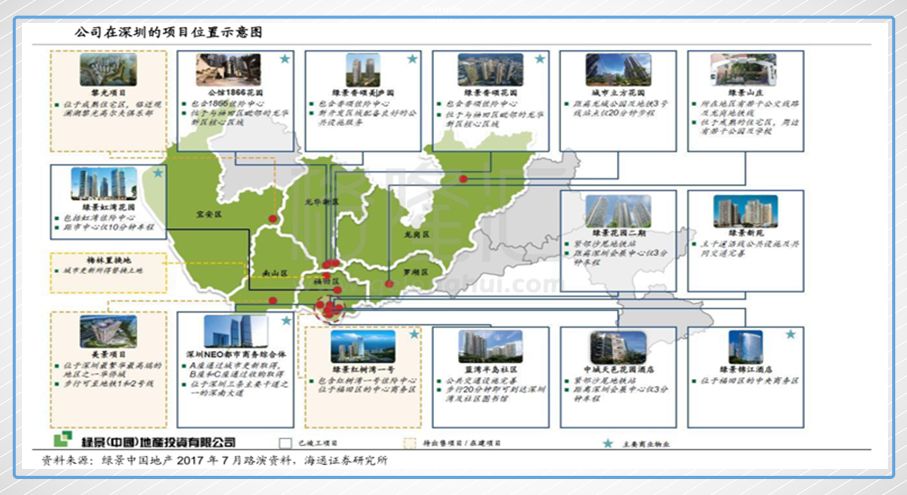The height and width of the screenshot is (495, 907).
Task: Open the 蓝湾半岛社区 photo thumbnail
Action: tap(491, 346)
